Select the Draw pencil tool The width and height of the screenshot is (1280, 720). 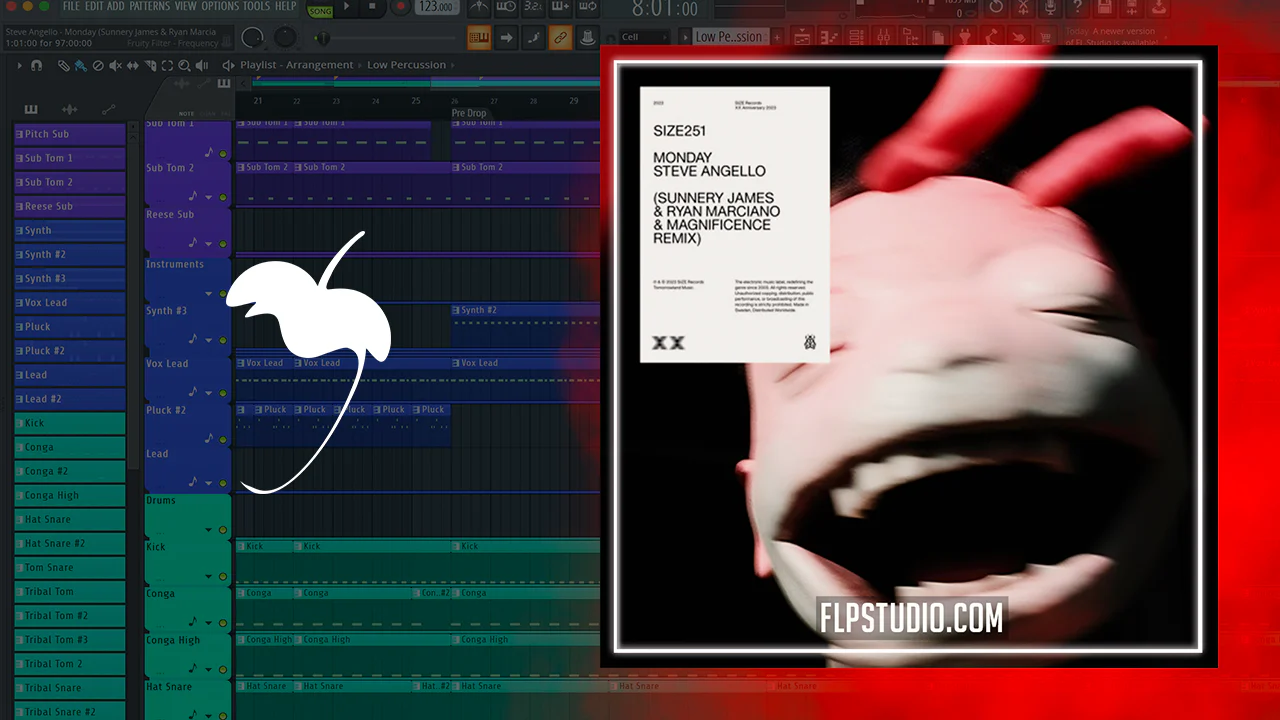pyautogui.click(x=63, y=65)
